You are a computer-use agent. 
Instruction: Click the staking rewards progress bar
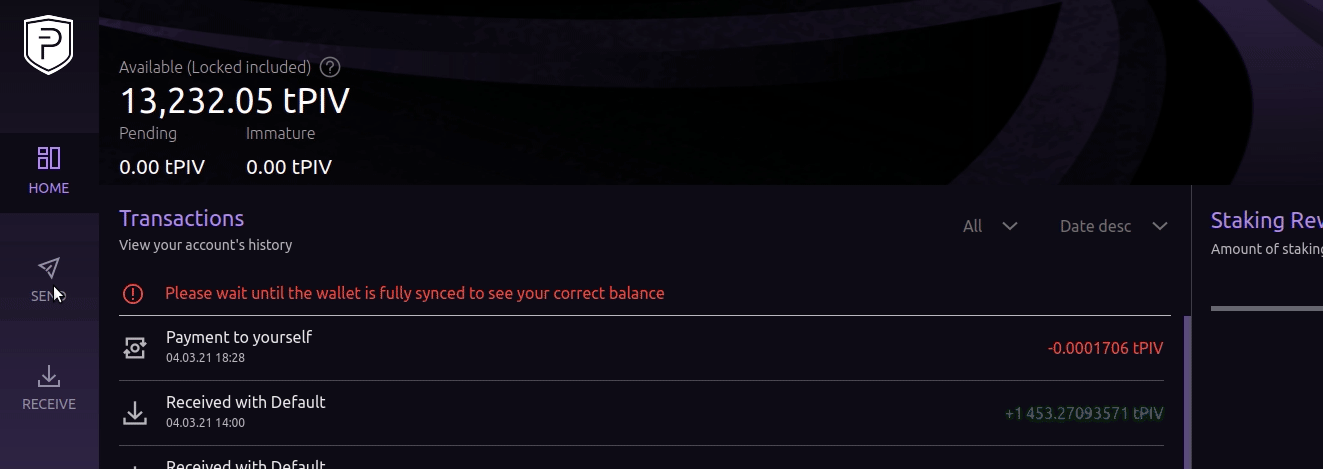pyautogui.click(x=1266, y=308)
